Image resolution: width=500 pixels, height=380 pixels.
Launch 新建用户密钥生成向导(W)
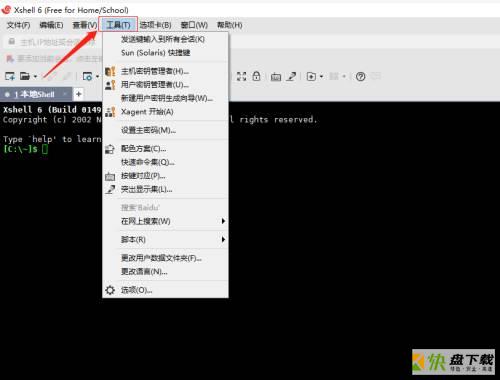166,98
